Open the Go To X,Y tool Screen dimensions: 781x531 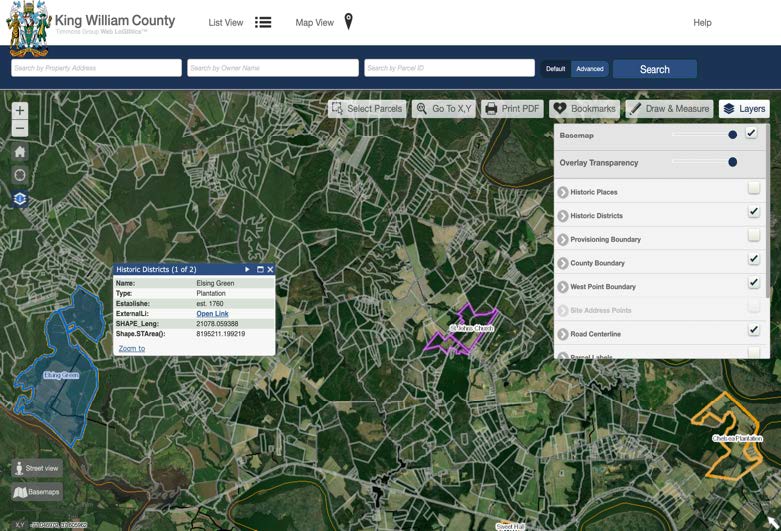pyautogui.click(x=443, y=109)
